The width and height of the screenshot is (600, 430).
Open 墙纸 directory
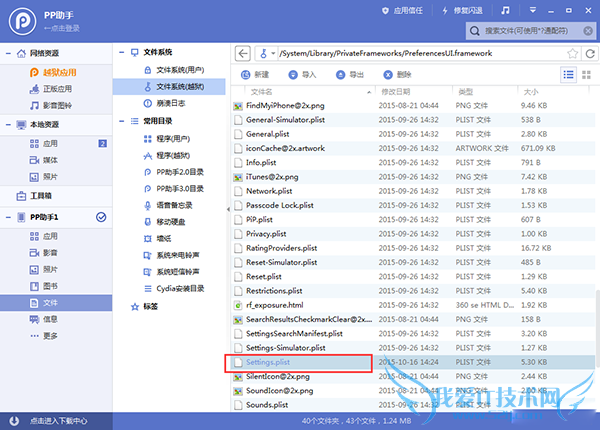[x=157, y=239]
